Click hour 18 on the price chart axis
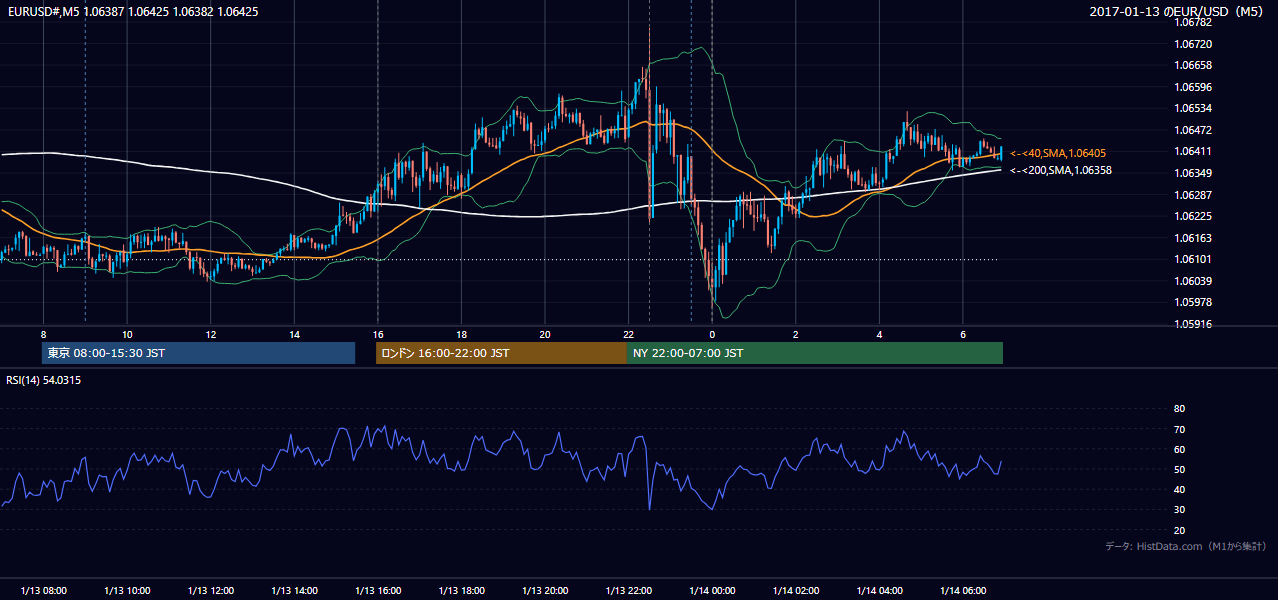Image resolution: width=1278 pixels, height=600 pixels. [461, 334]
